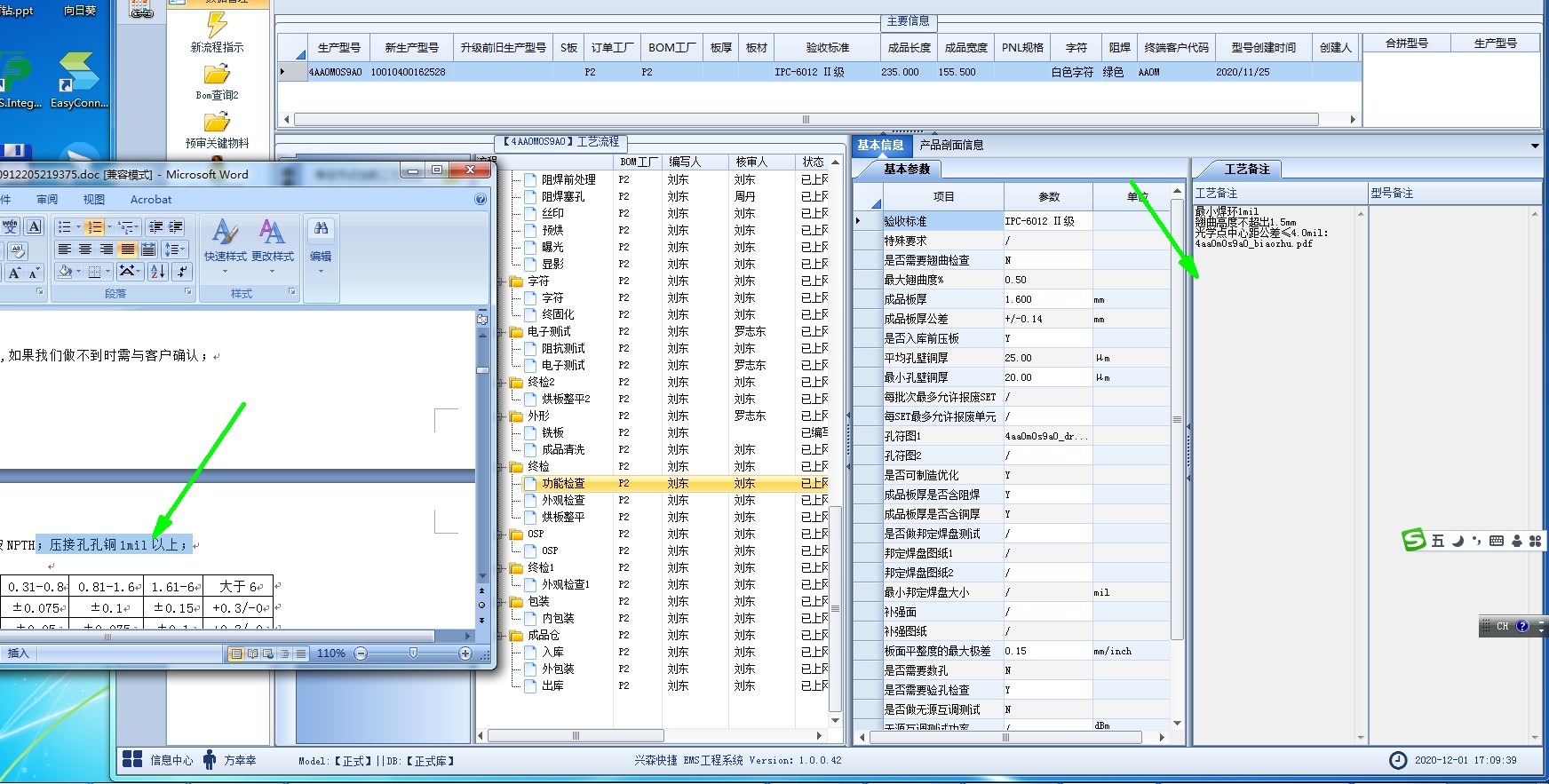Click distributed alignment icon in Word
The height and width of the screenshot is (784, 1549).
[x=148, y=249]
